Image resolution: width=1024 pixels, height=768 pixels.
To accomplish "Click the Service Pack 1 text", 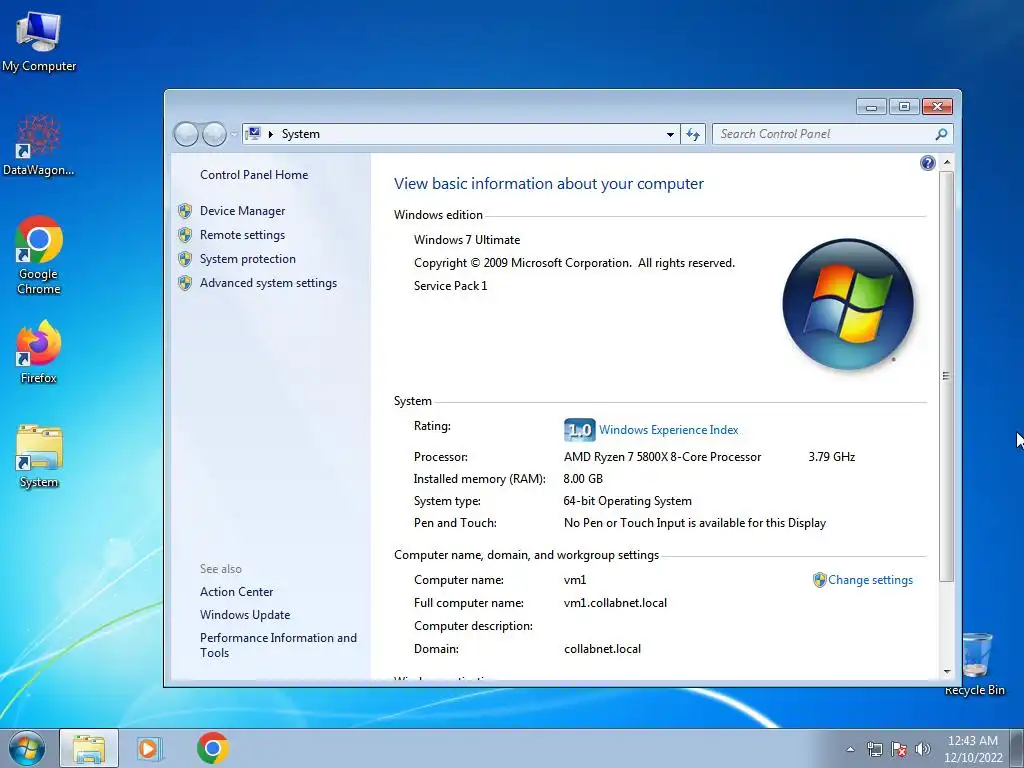I will pos(450,285).
